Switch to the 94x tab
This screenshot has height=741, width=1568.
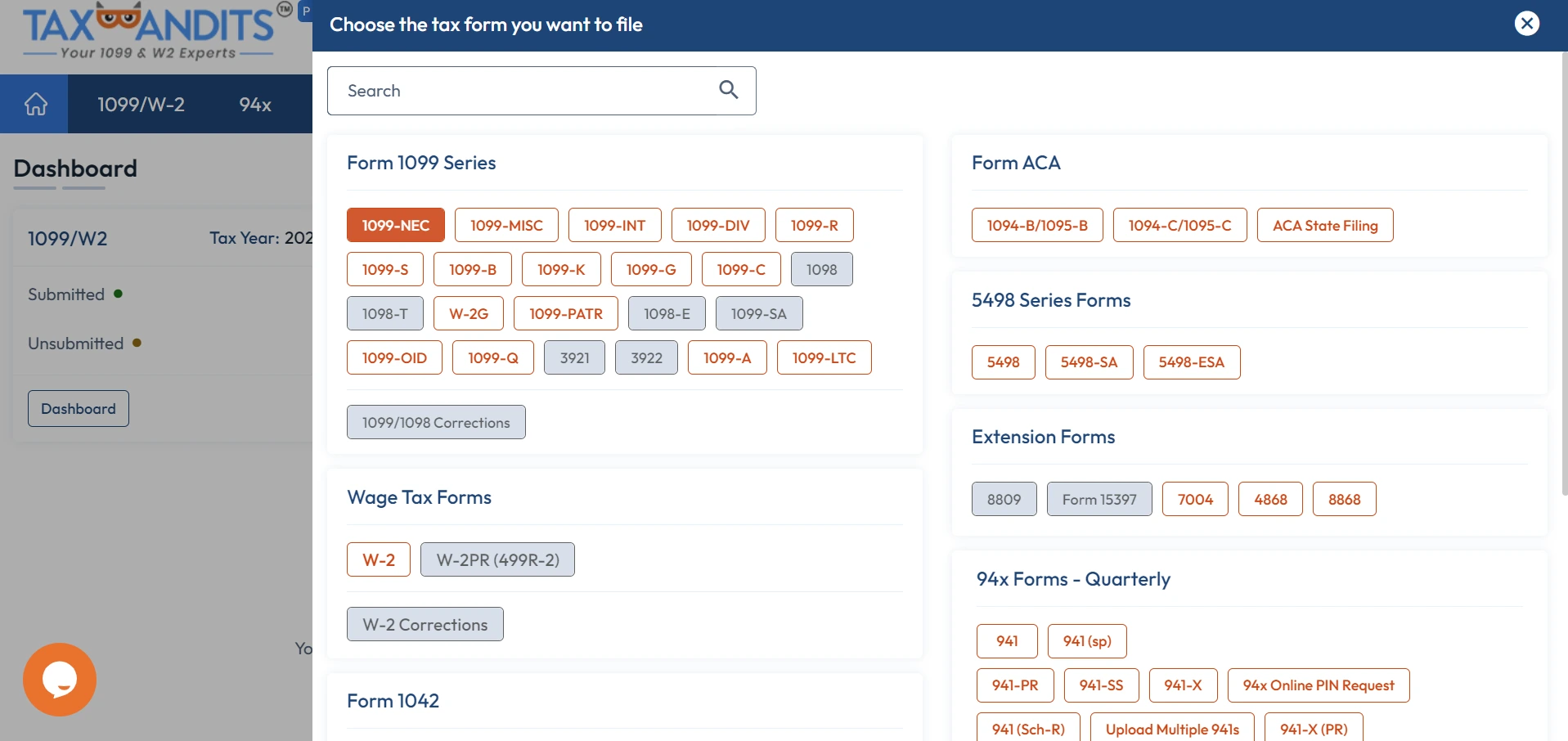[254, 104]
